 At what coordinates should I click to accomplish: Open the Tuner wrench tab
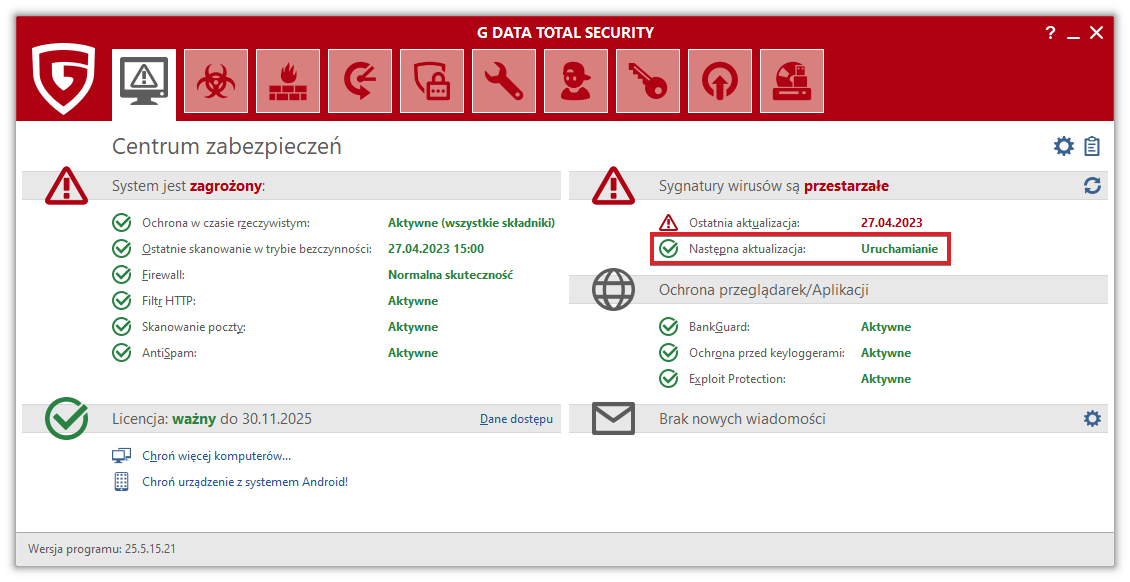pyautogui.click(x=504, y=81)
